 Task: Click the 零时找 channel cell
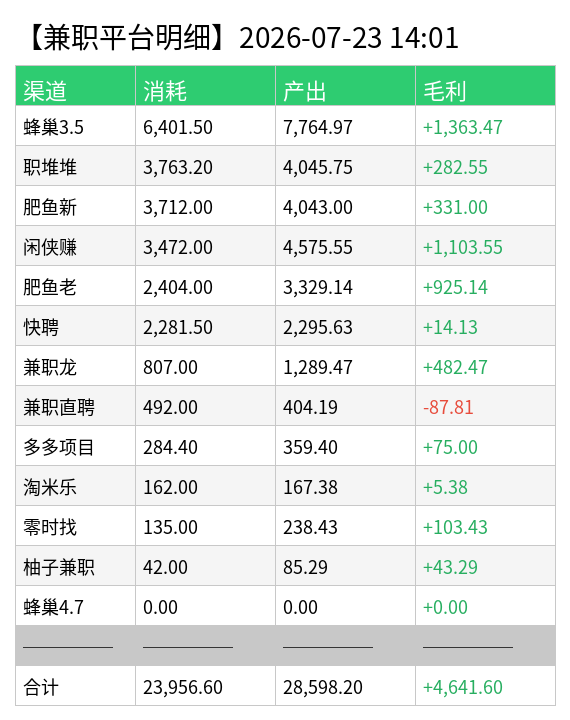pyautogui.click(x=75, y=526)
